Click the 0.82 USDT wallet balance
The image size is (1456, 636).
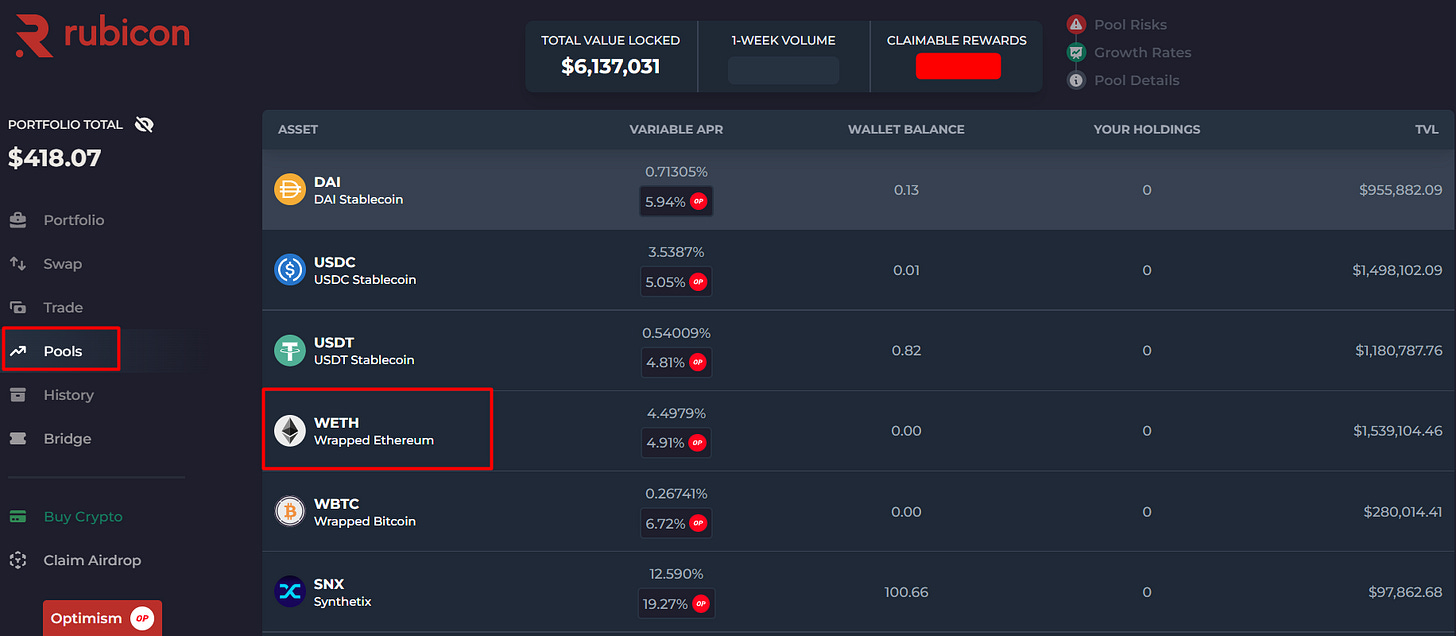[906, 350]
